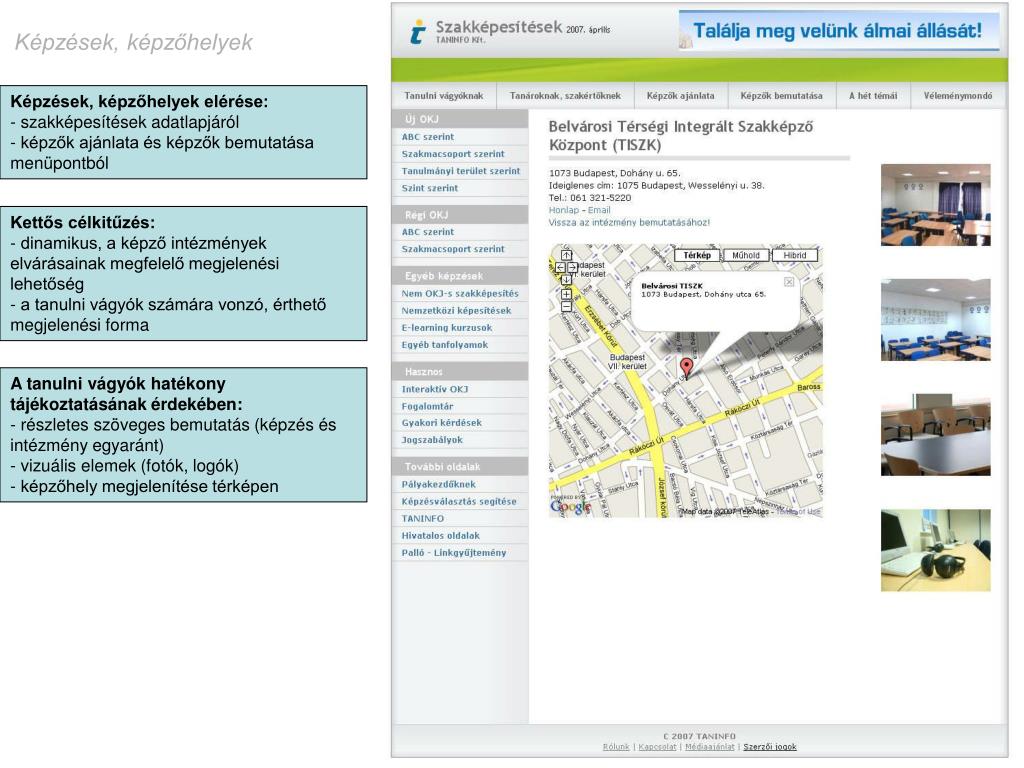Click the map pan up arrow
Image resolution: width=1024 pixels, height=768 pixels.
(x=566, y=255)
